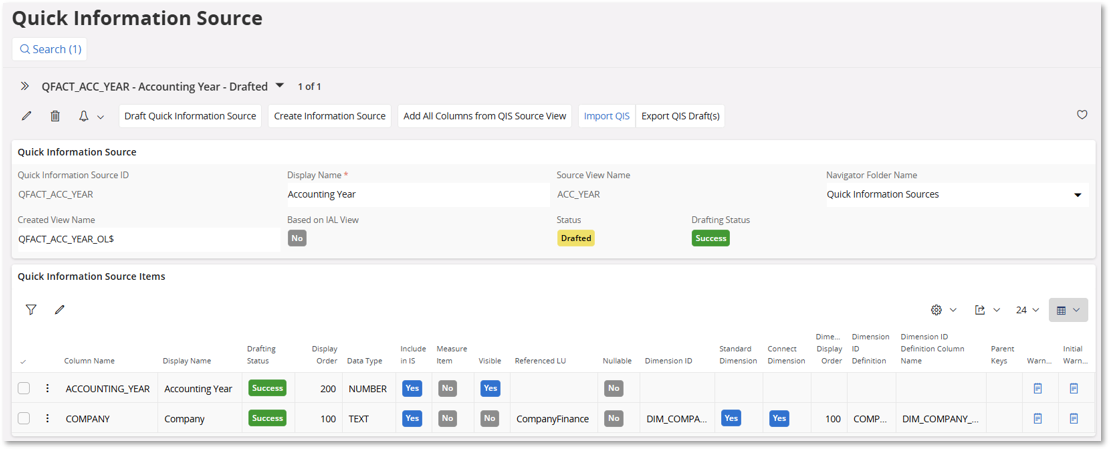Image resolution: width=1110 pixels, height=450 pixels.
Task: Sort by Dimension ID column header
Action: click(668, 361)
